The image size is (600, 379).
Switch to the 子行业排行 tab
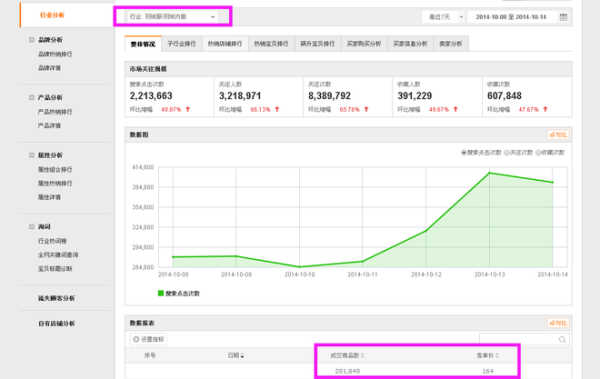[x=181, y=44]
